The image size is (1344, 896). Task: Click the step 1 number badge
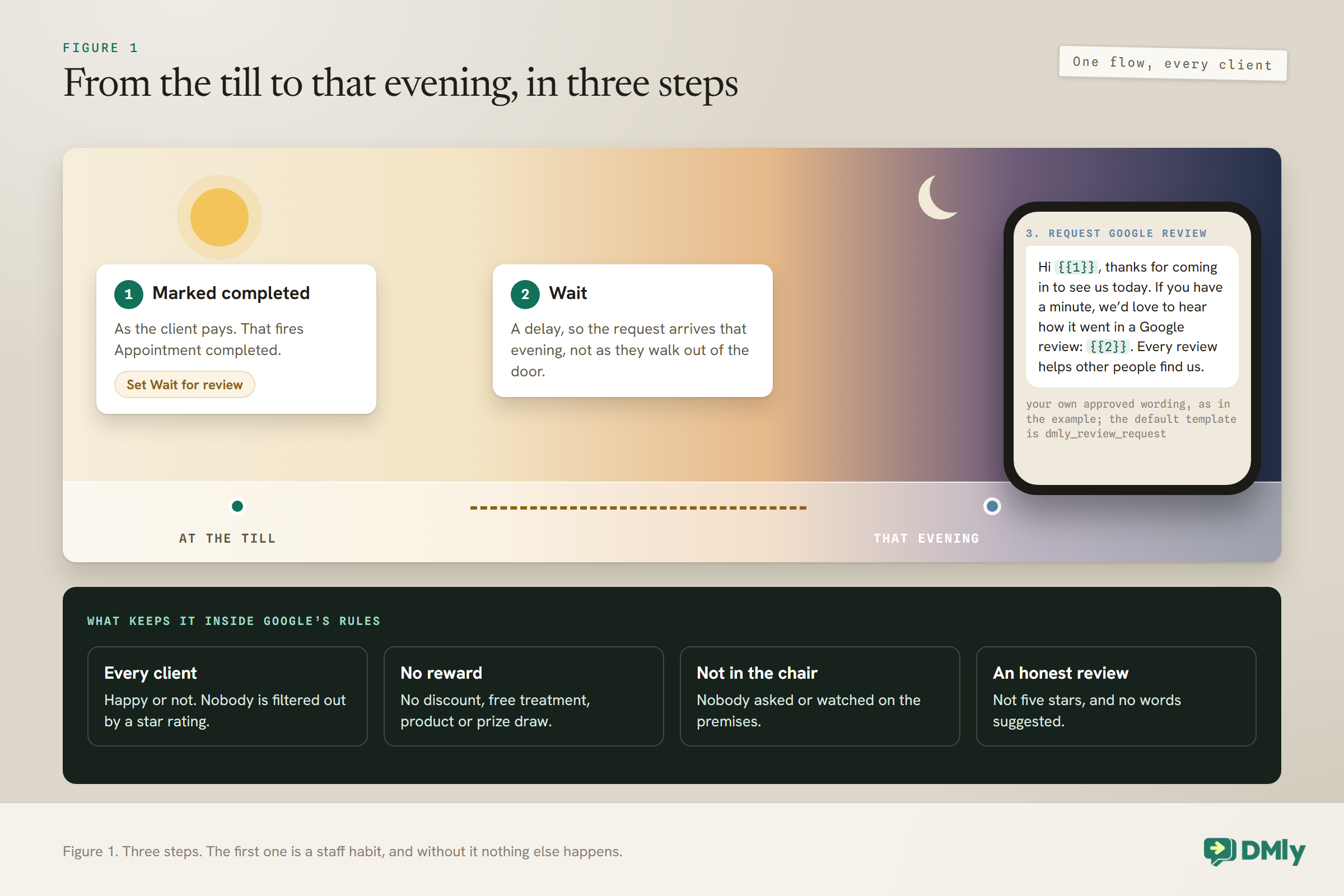click(x=129, y=295)
